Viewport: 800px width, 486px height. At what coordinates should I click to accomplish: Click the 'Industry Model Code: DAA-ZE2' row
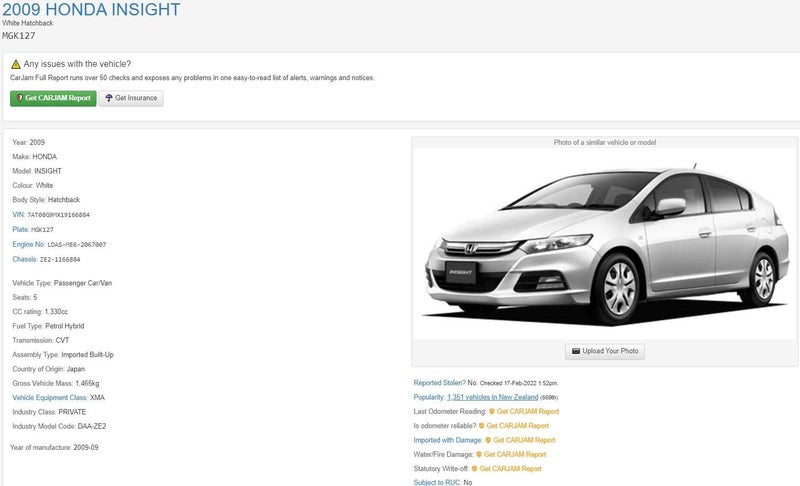(59, 426)
